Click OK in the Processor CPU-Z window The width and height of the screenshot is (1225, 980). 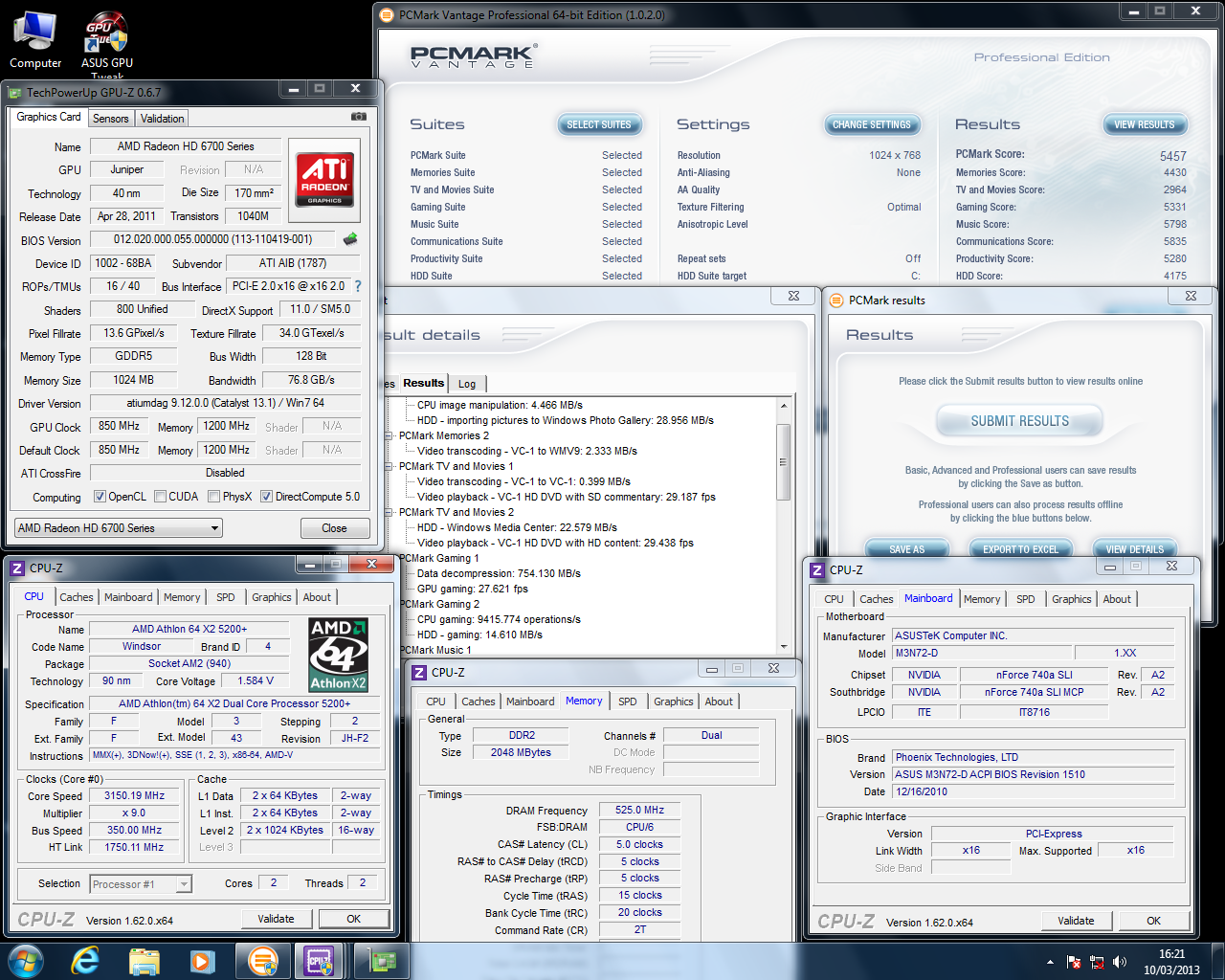353,919
